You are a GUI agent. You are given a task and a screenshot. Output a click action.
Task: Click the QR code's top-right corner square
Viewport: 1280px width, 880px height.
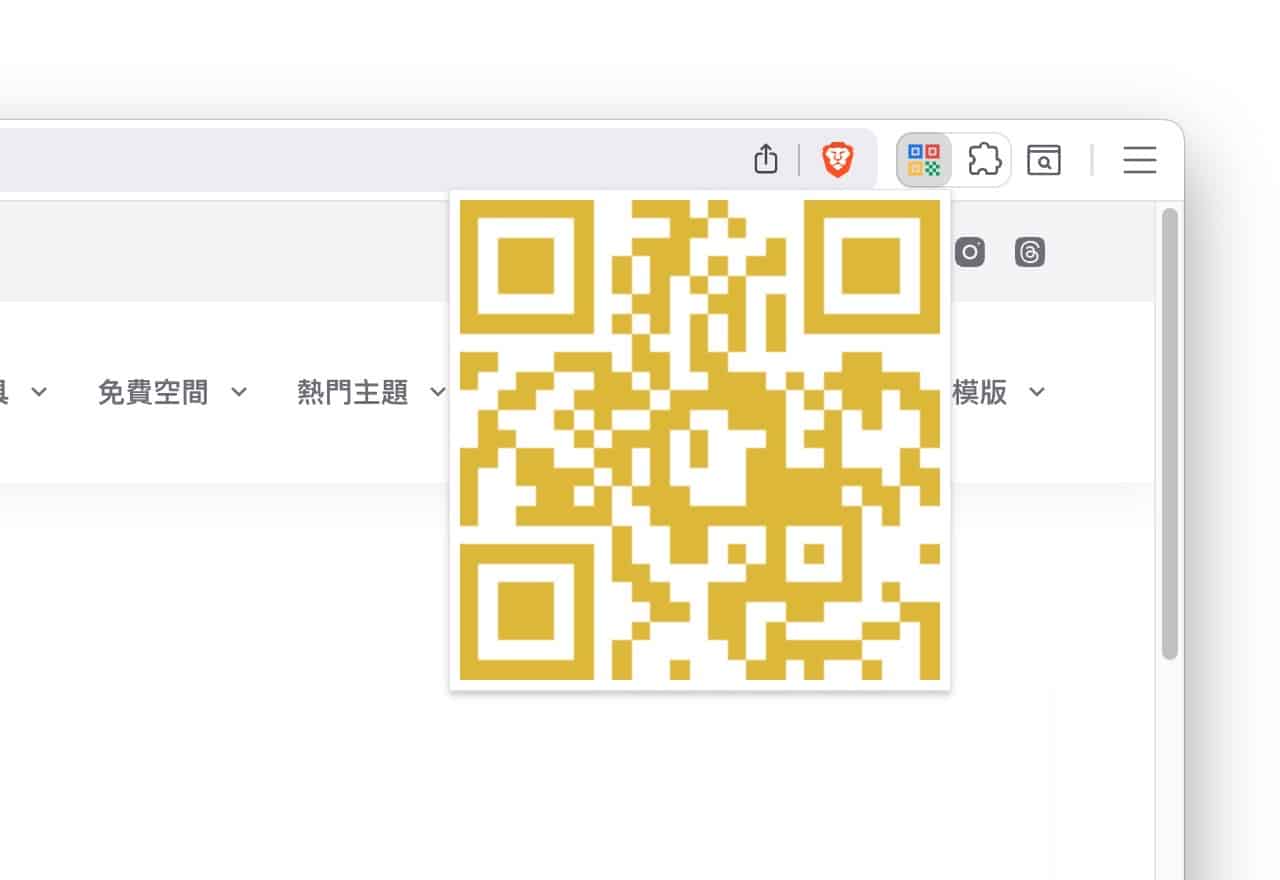872,267
